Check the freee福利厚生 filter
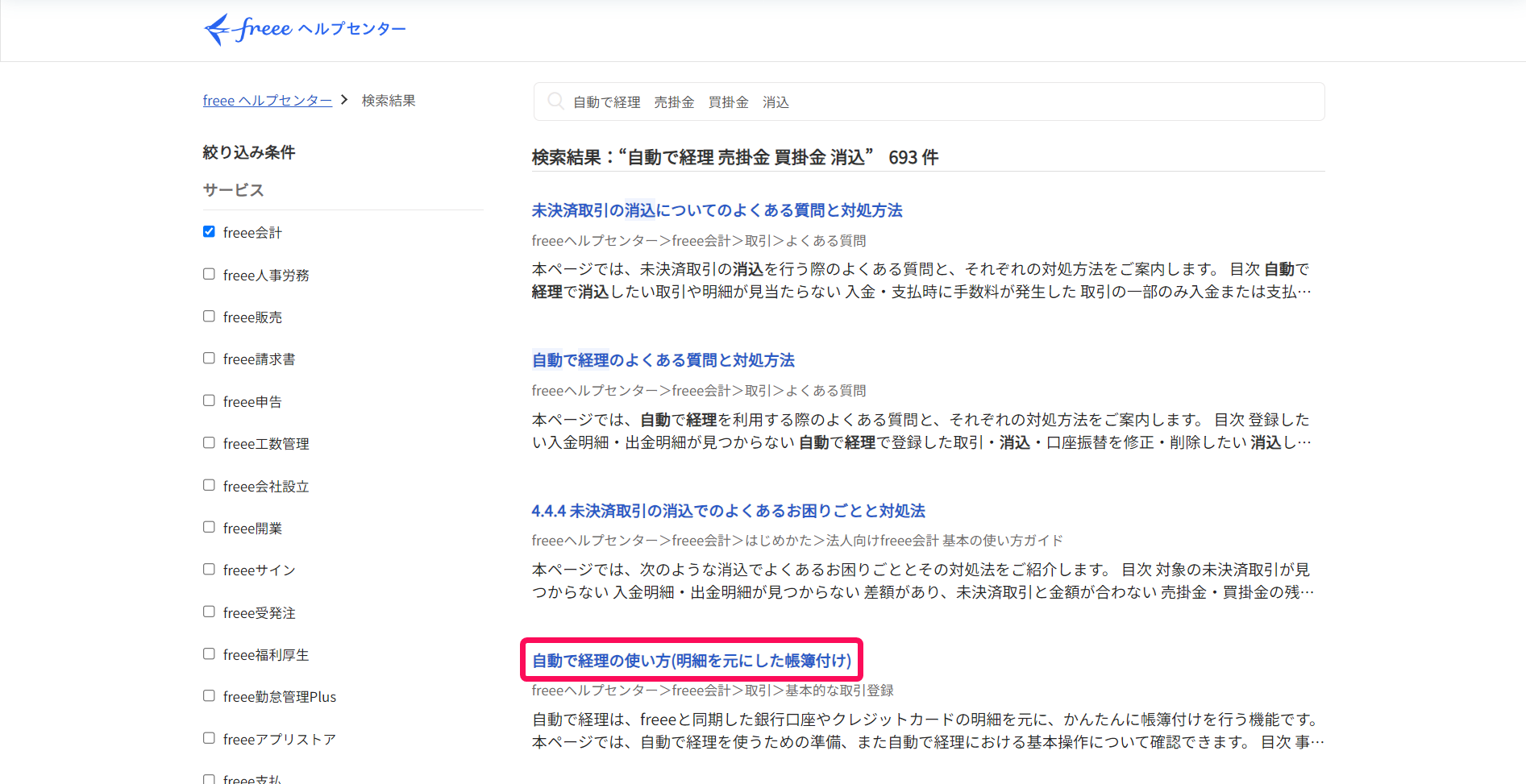Image resolution: width=1526 pixels, height=784 pixels. click(x=209, y=653)
